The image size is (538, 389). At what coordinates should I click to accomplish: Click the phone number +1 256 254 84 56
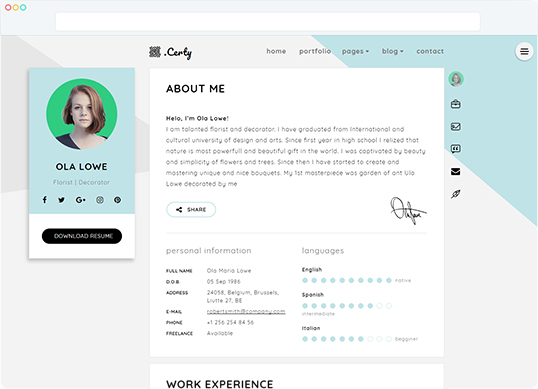[x=230, y=322]
